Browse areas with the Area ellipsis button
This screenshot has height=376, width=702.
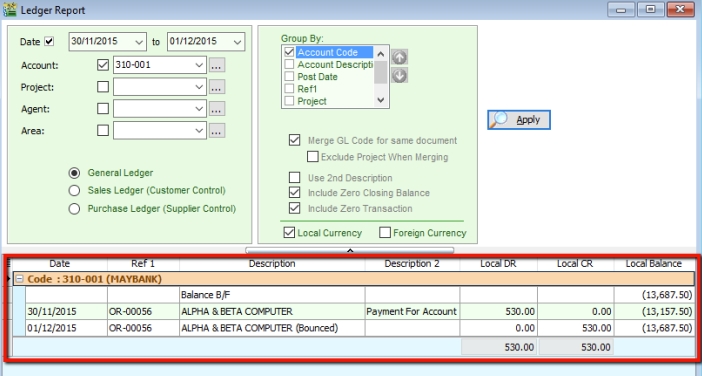[217, 131]
